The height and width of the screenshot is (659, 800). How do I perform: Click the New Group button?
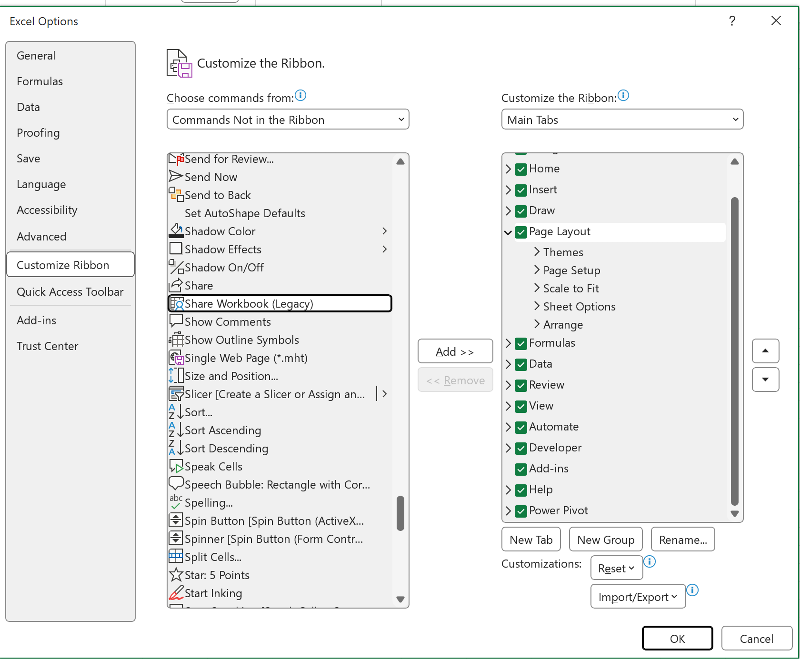(x=606, y=540)
